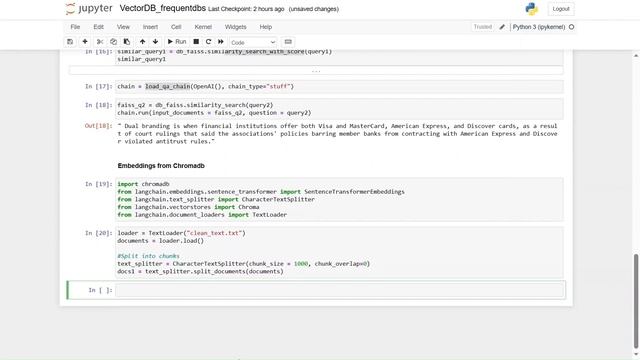Click the scrollbar down arrow

[x=636, y=355]
